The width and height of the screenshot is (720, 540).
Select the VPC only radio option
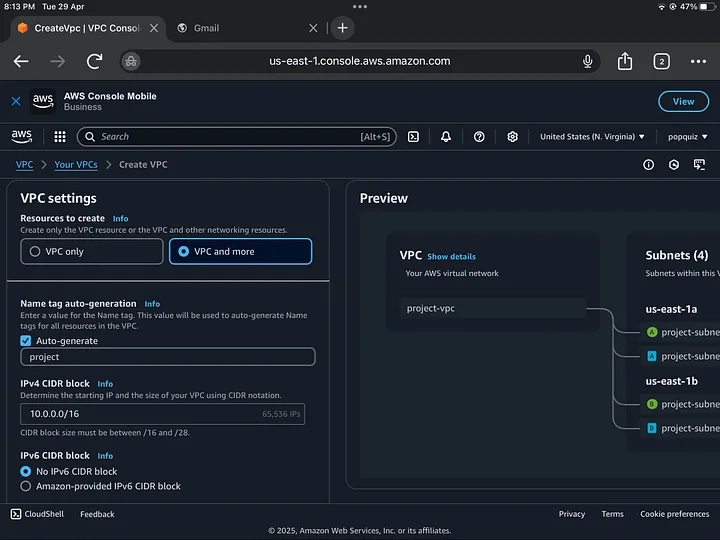(x=92, y=251)
